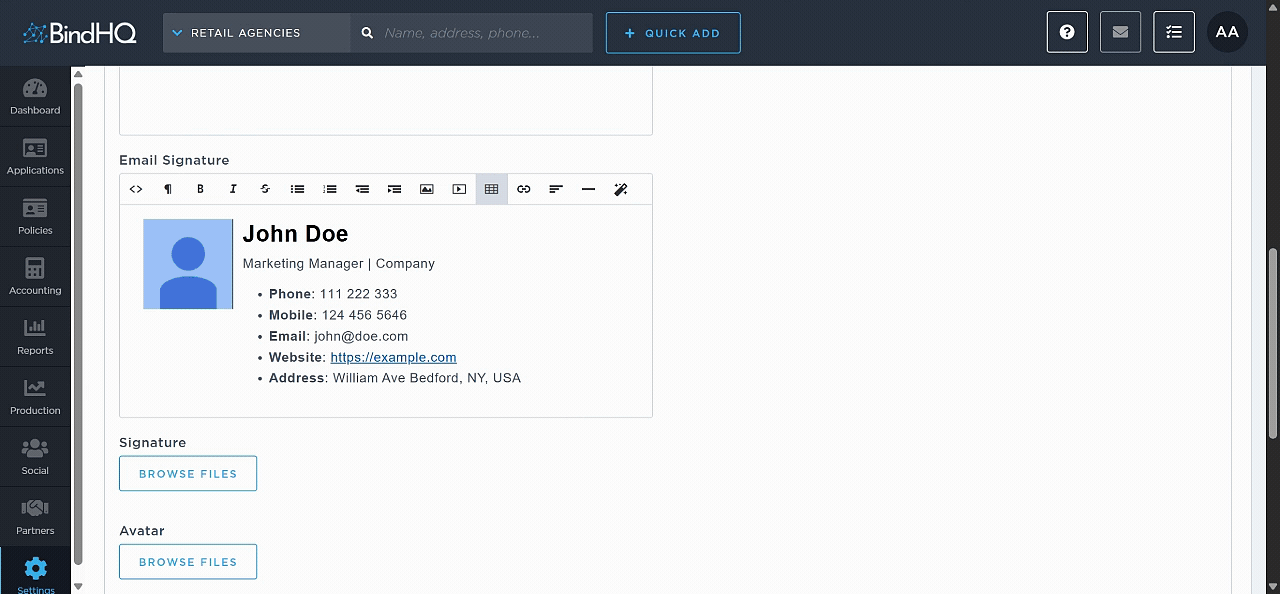The image size is (1280, 594).
Task: Insert unordered bullet list in editor
Action: click(297, 189)
